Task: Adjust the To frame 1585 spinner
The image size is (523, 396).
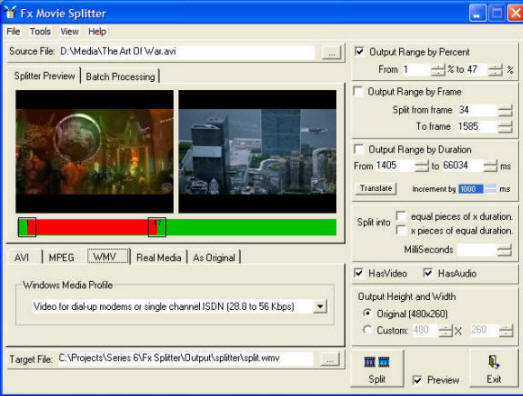Action: [505, 127]
